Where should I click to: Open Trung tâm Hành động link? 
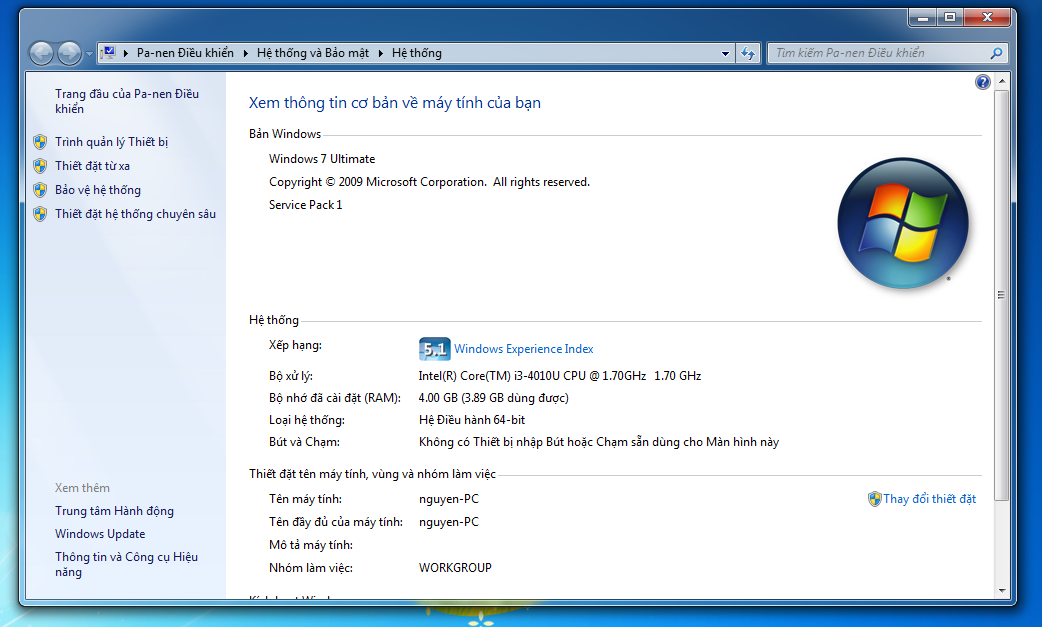click(114, 511)
